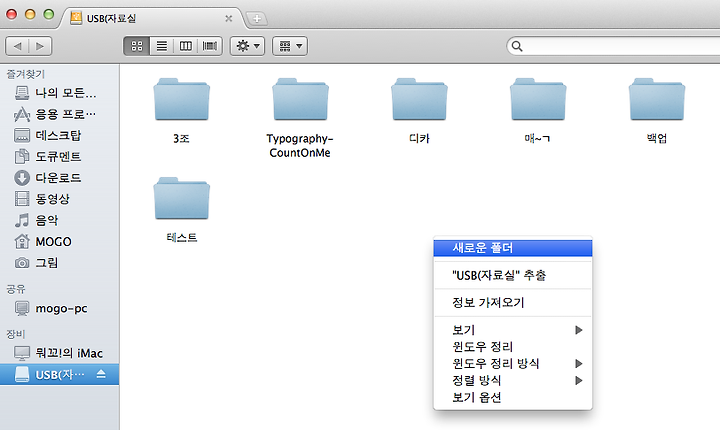Screen dimensions: 720x430
Task: Open MOGO home folder in sidebar
Action: [x=60, y=242]
